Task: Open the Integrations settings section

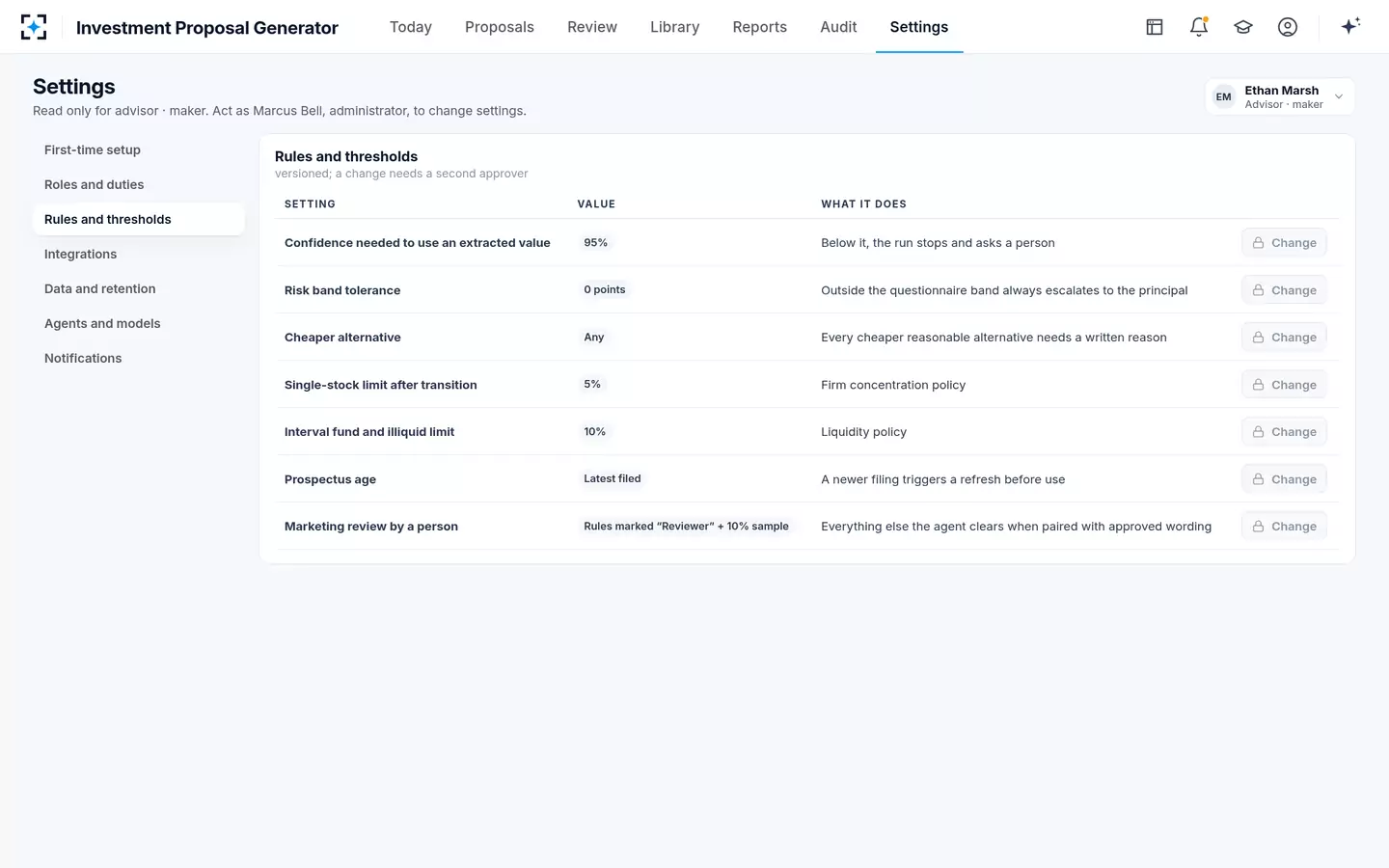Action: click(139, 254)
